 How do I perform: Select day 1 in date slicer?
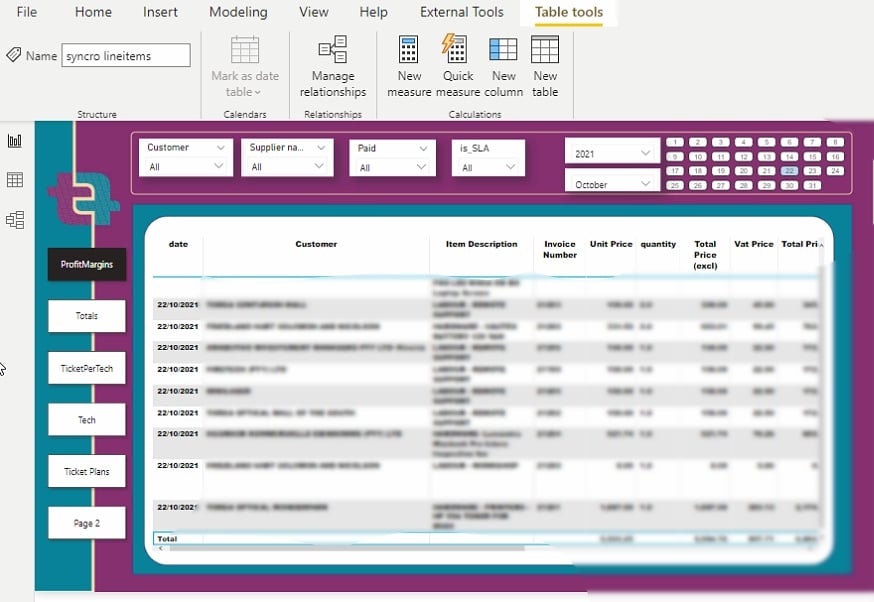click(675, 142)
